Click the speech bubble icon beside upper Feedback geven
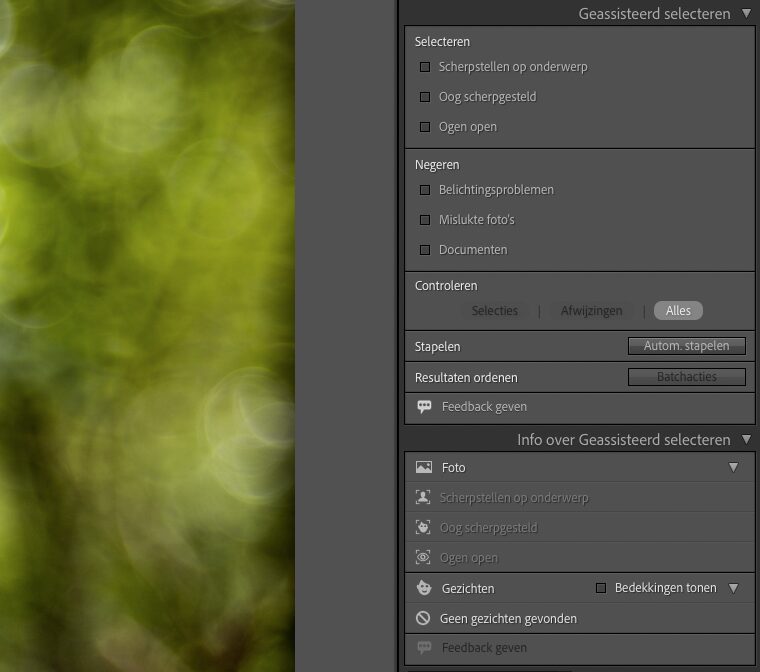This screenshot has height=672, width=760. click(424, 406)
